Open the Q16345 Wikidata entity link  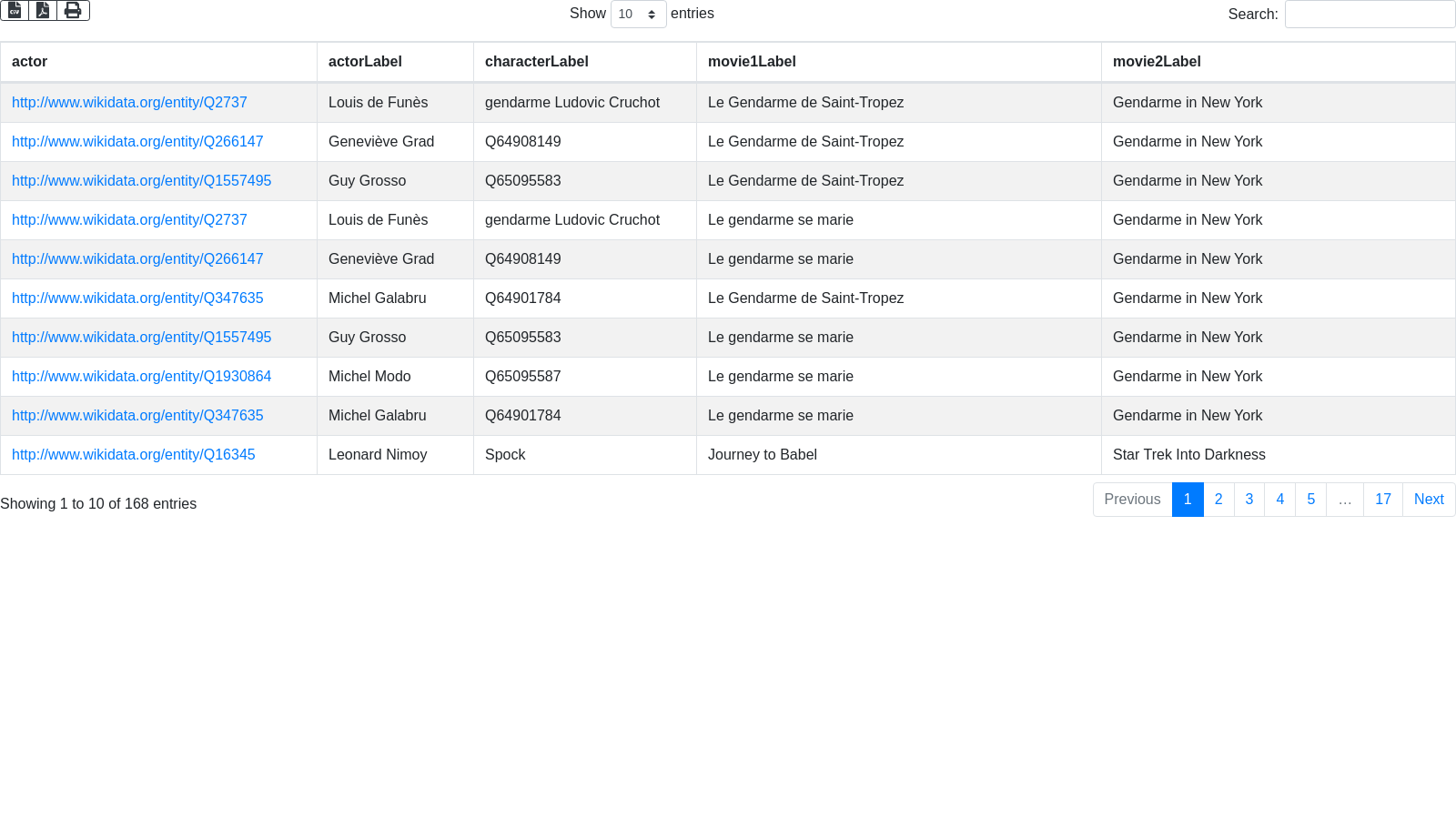coord(133,455)
